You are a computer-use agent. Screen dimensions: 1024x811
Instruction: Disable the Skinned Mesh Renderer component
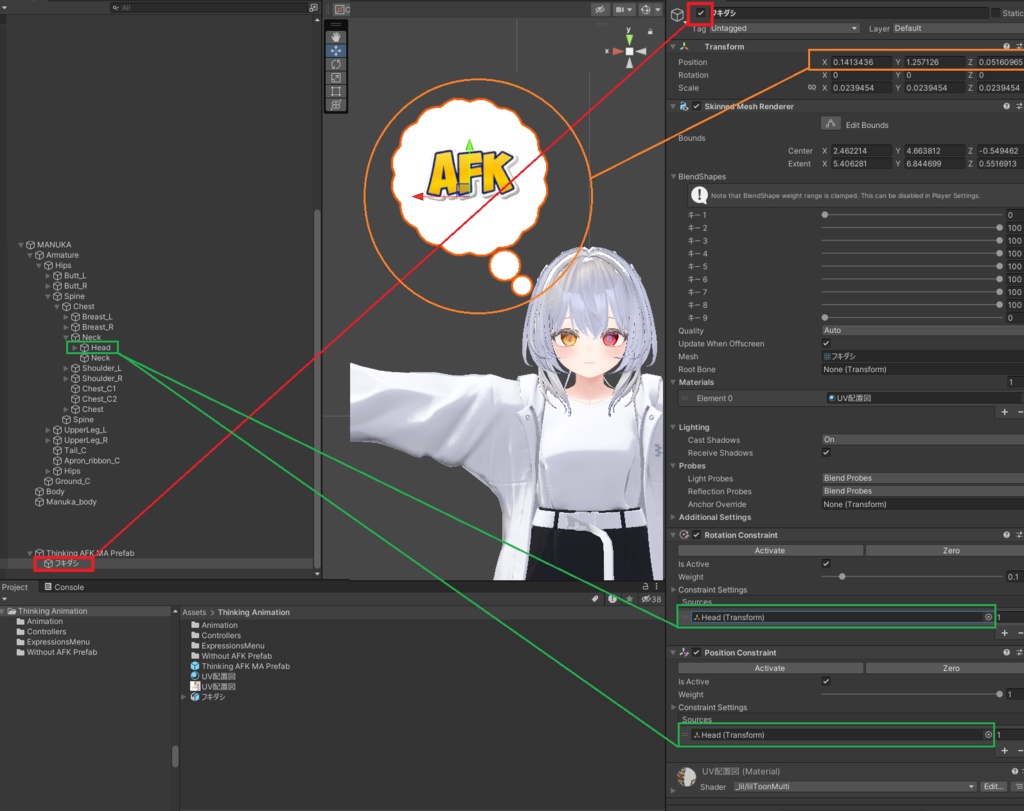[697, 106]
